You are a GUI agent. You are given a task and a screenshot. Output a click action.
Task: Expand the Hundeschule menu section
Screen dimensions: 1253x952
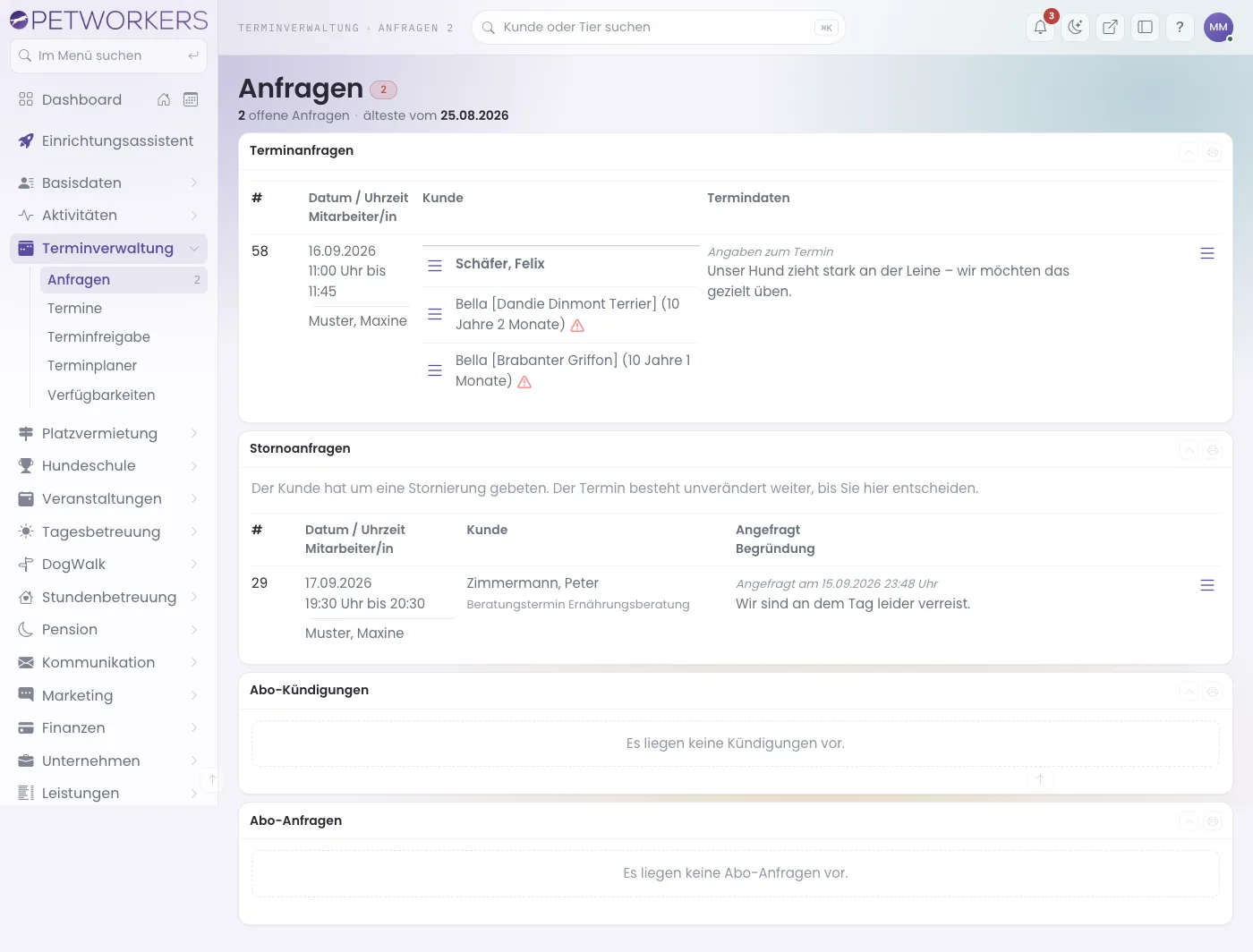108,466
